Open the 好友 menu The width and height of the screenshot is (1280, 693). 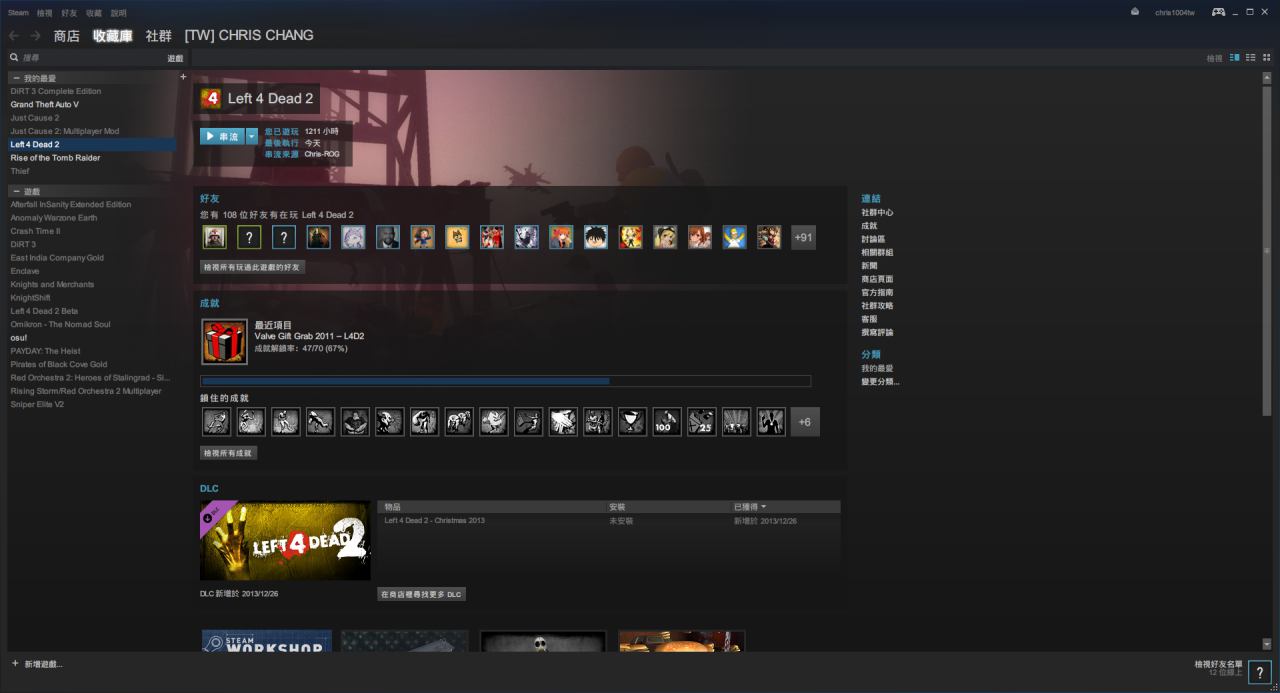point(69,13)
